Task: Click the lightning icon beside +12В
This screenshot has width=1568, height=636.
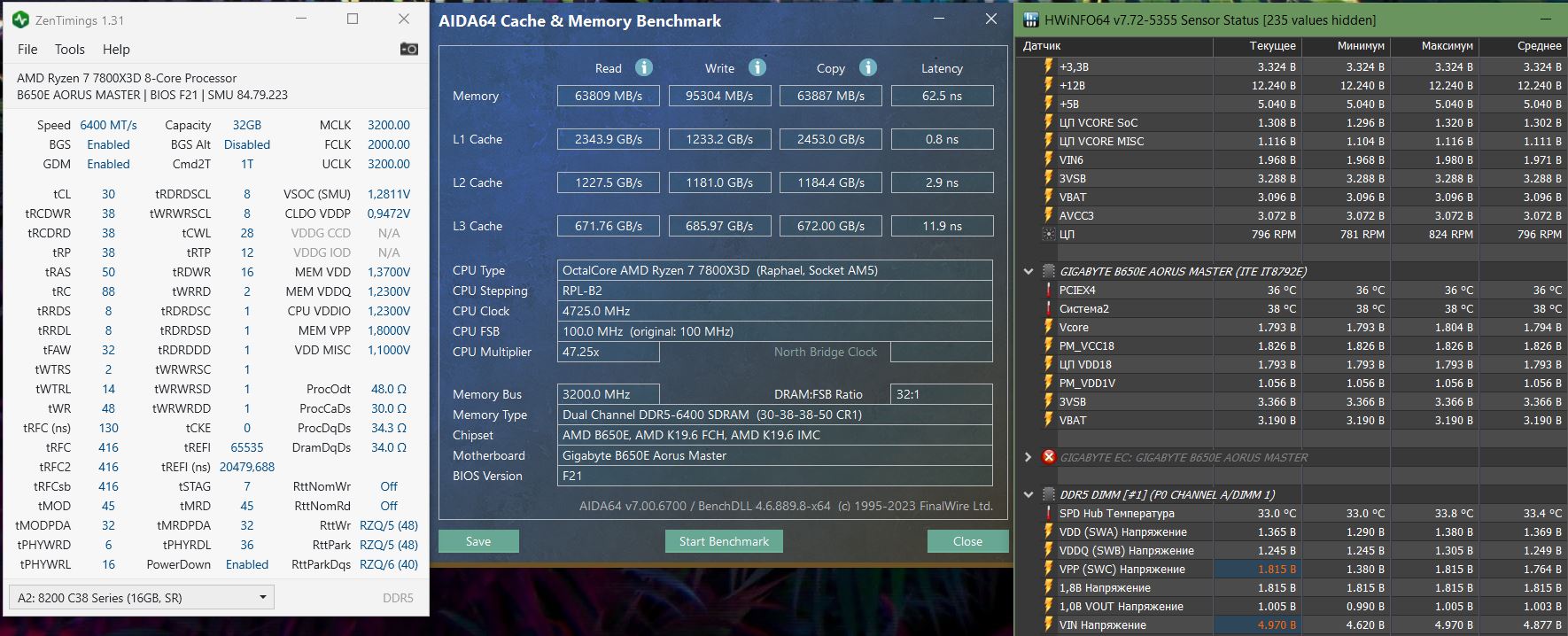Action: pos(1049,85)
